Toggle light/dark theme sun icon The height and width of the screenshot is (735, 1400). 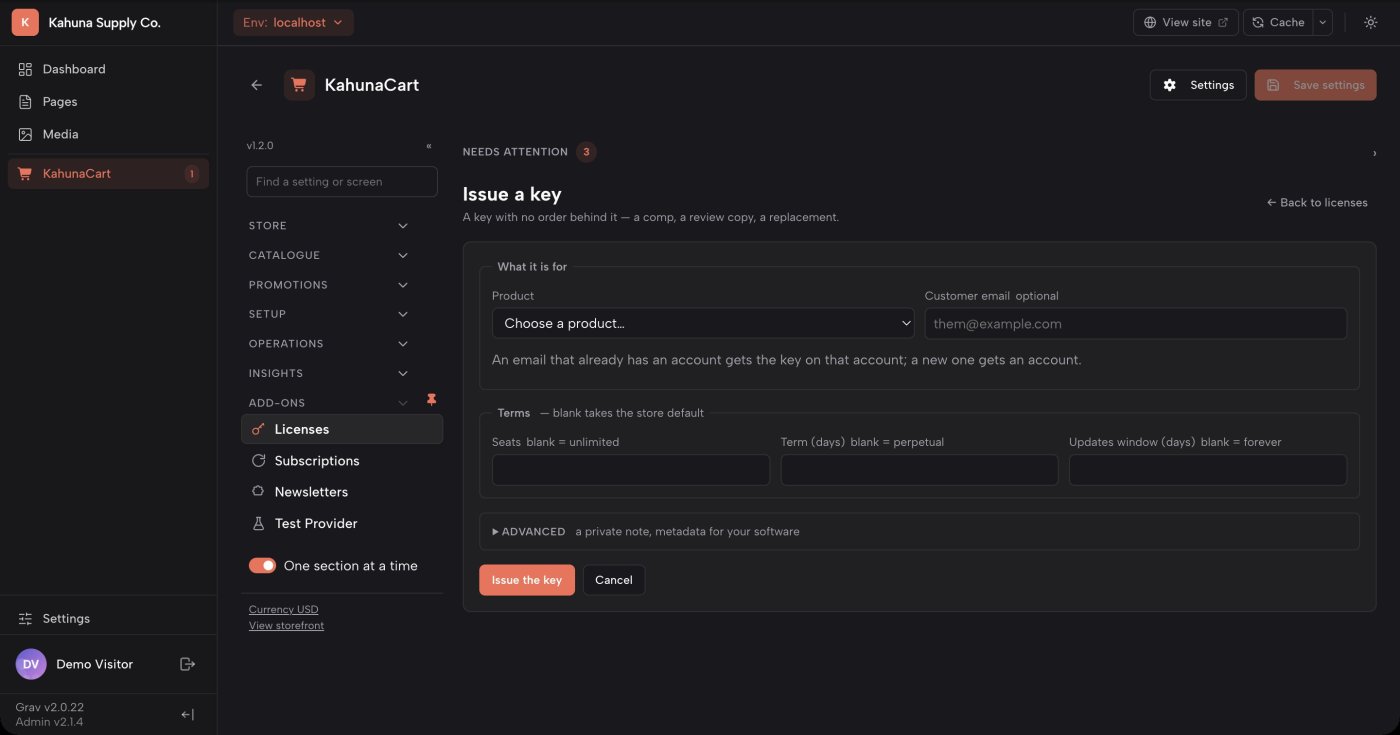pos(1370,22)
